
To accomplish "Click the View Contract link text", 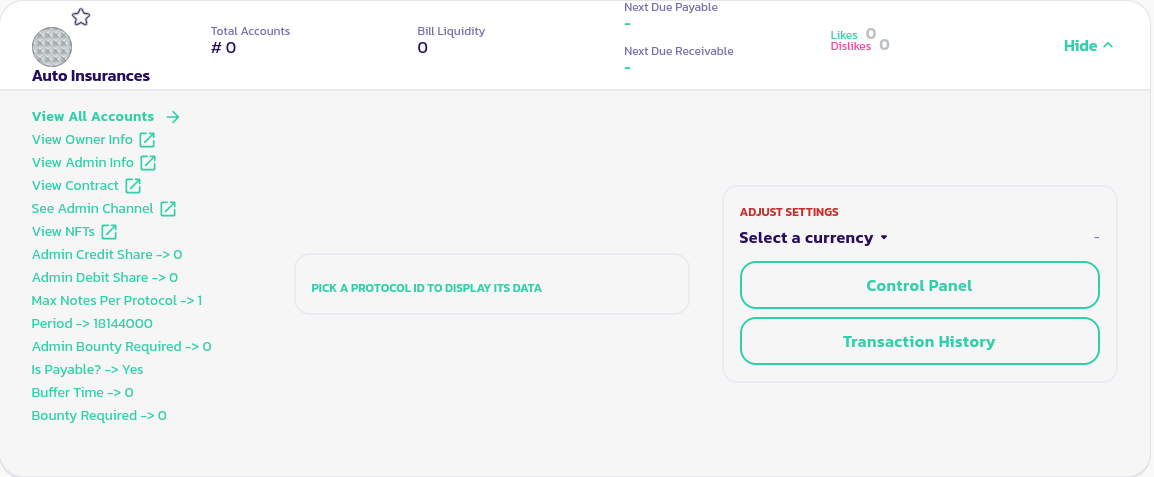I will [x=75, y=186].
